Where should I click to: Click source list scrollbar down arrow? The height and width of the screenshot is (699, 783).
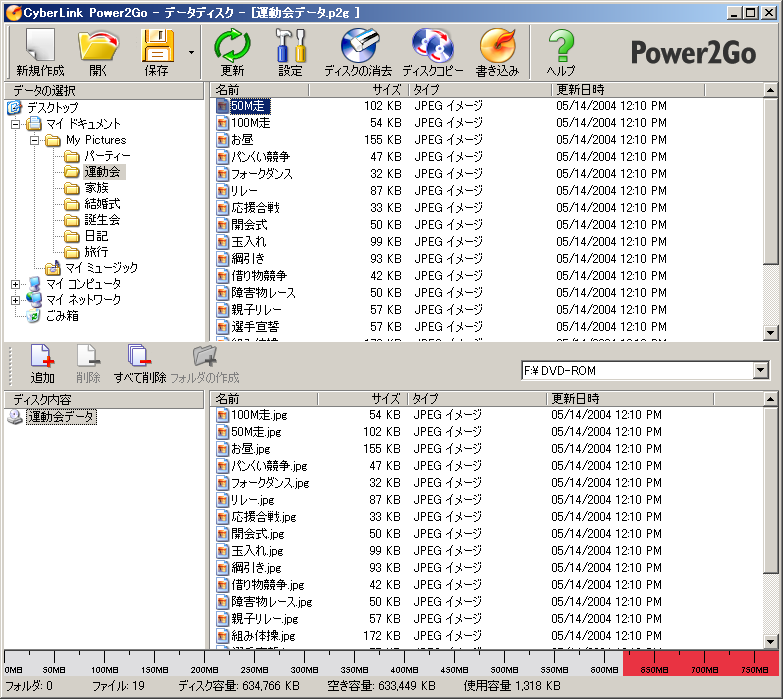point(771,333)
